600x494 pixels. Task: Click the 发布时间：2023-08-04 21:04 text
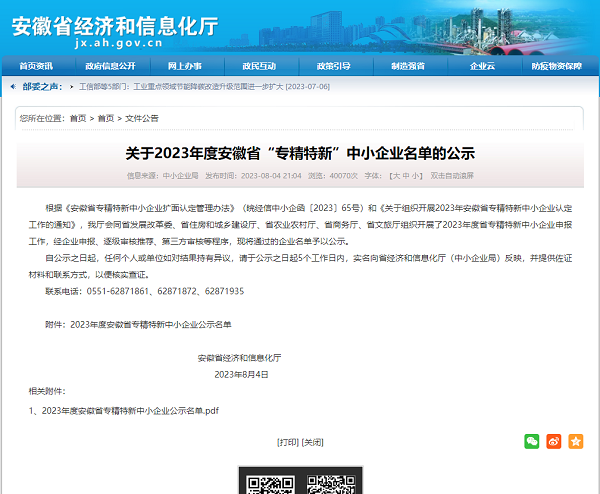[x=253, y=176]
